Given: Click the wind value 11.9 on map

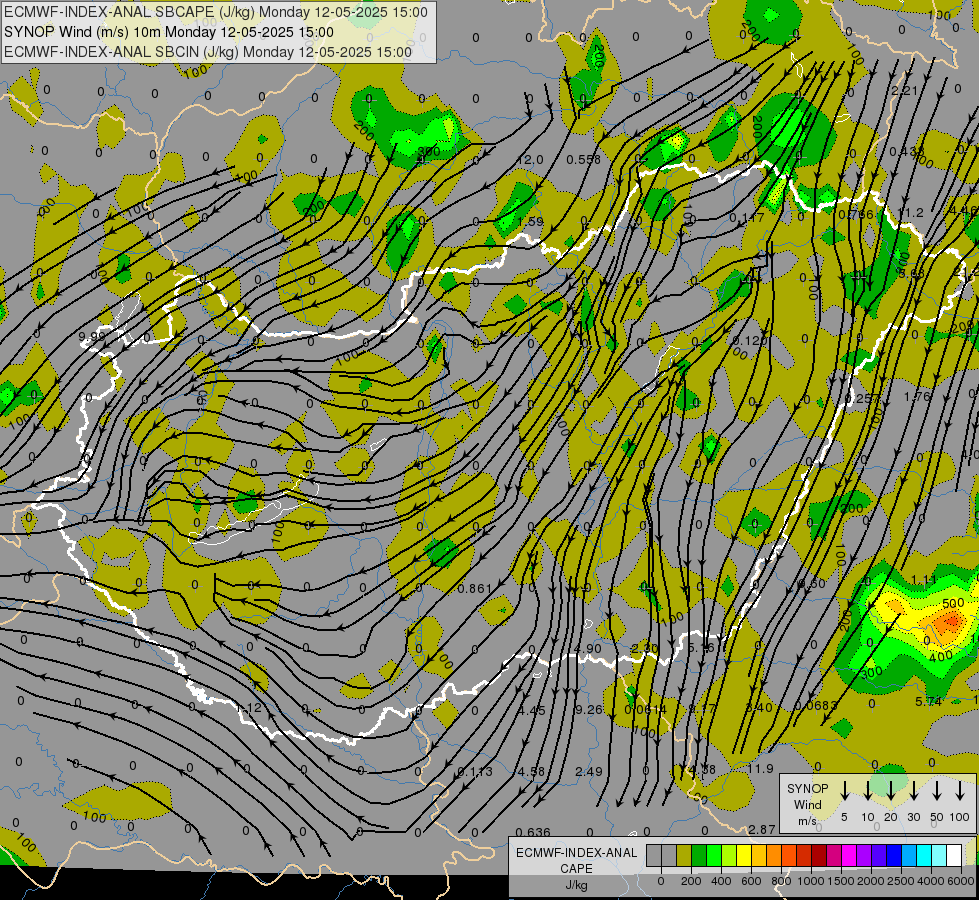Looking at the screenshot, I should tap(760, 769).
